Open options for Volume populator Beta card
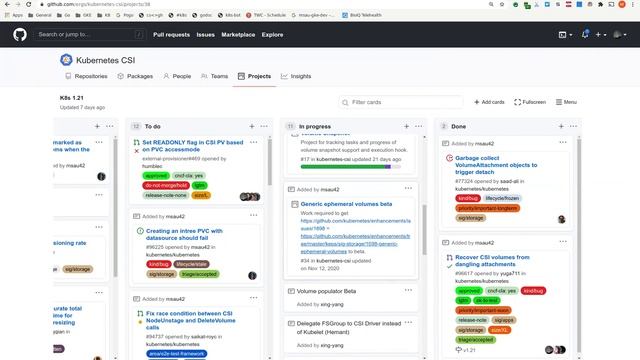640x360 pixels. coord(408,290)
